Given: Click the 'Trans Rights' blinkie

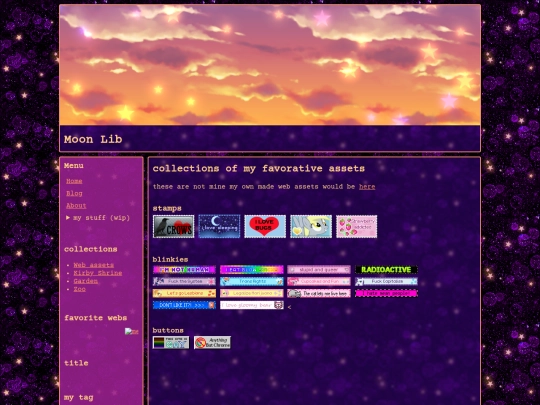Looking at the screenshot, I should pyautogui.click(x=252, y=281).
